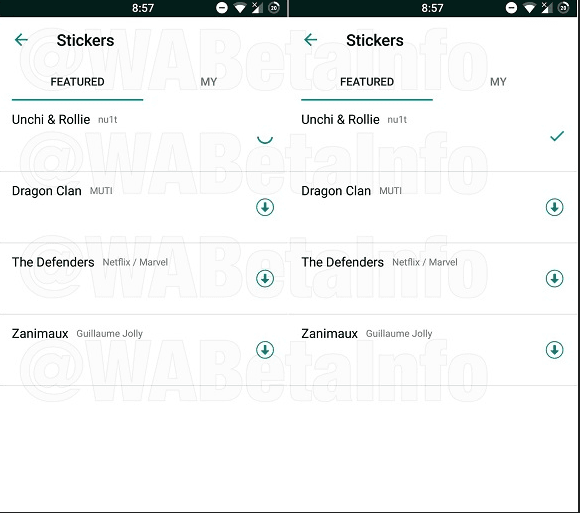Tap do-not-disturb icon in left status bar
580x513 pixels.
(x=222, y=8)
